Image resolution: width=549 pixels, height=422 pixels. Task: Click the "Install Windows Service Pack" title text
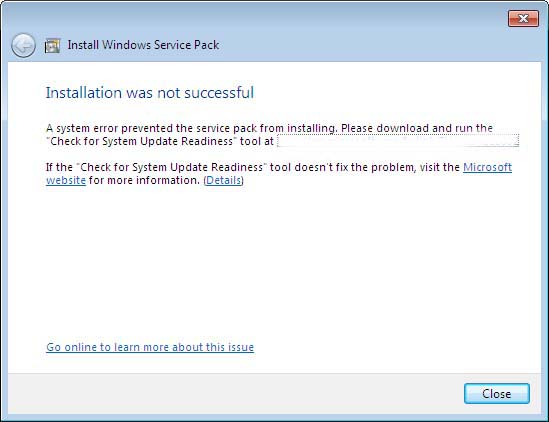coord(143,45)
